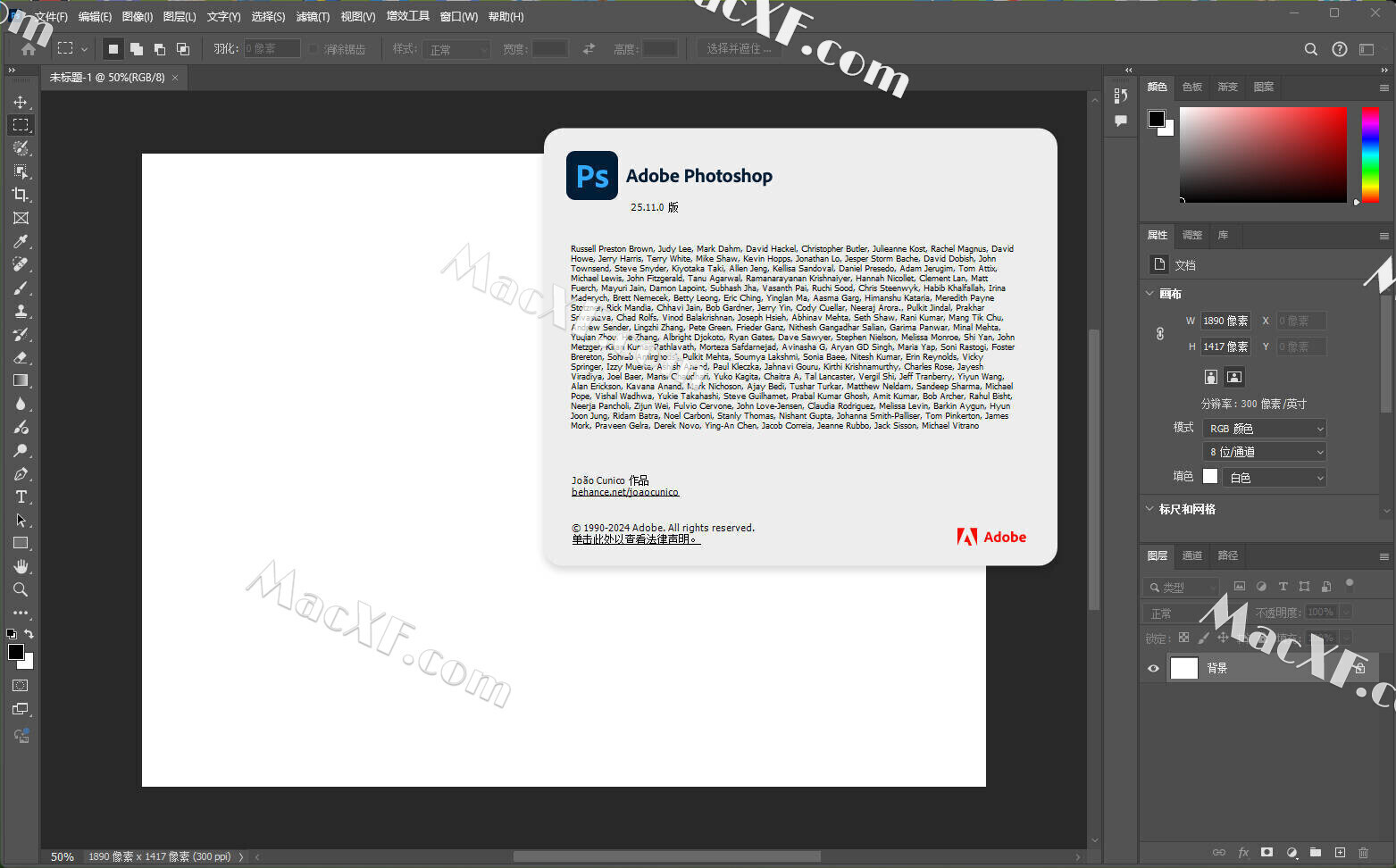Select the Blur tool
The height and width of the screenshot is (868, 1396).
pyautogui.click(x=21, y=404)
